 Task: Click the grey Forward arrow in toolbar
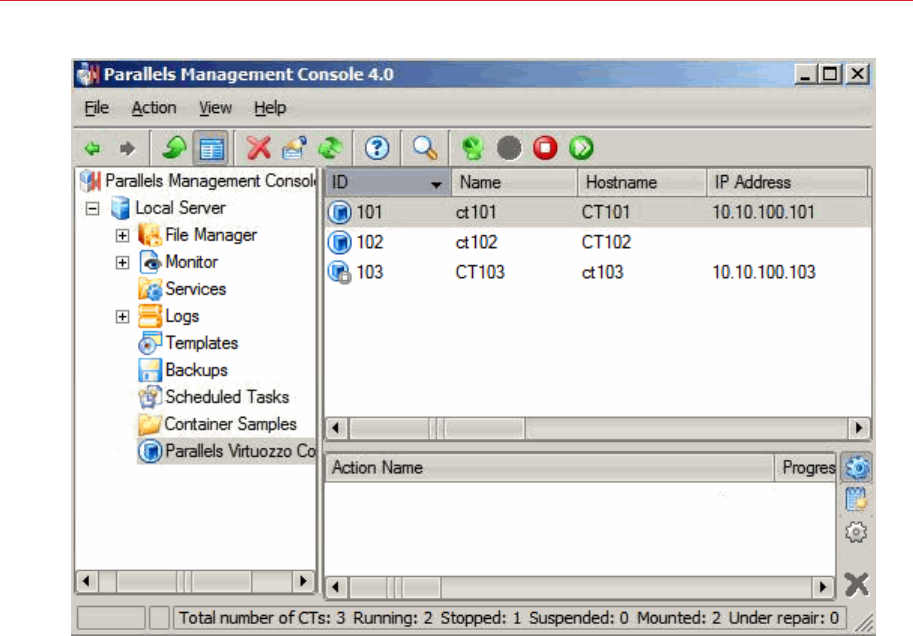coord(128,149)
